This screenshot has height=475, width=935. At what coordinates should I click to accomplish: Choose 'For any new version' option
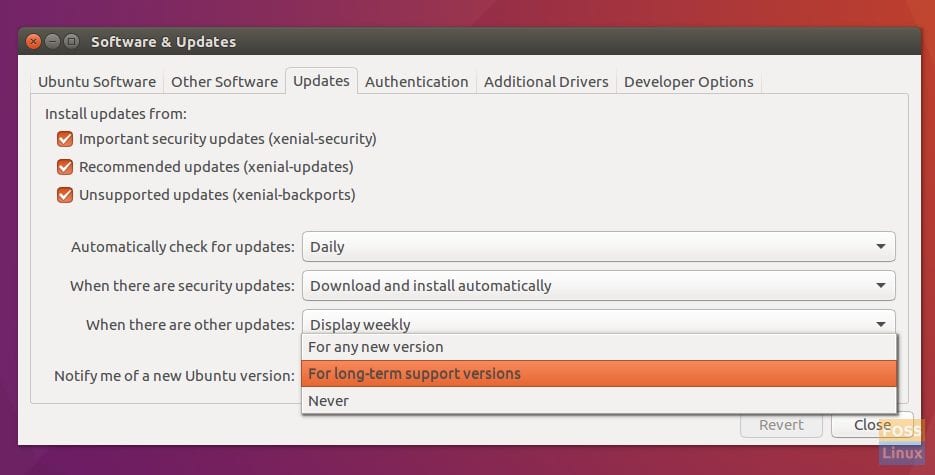[599, 347]
